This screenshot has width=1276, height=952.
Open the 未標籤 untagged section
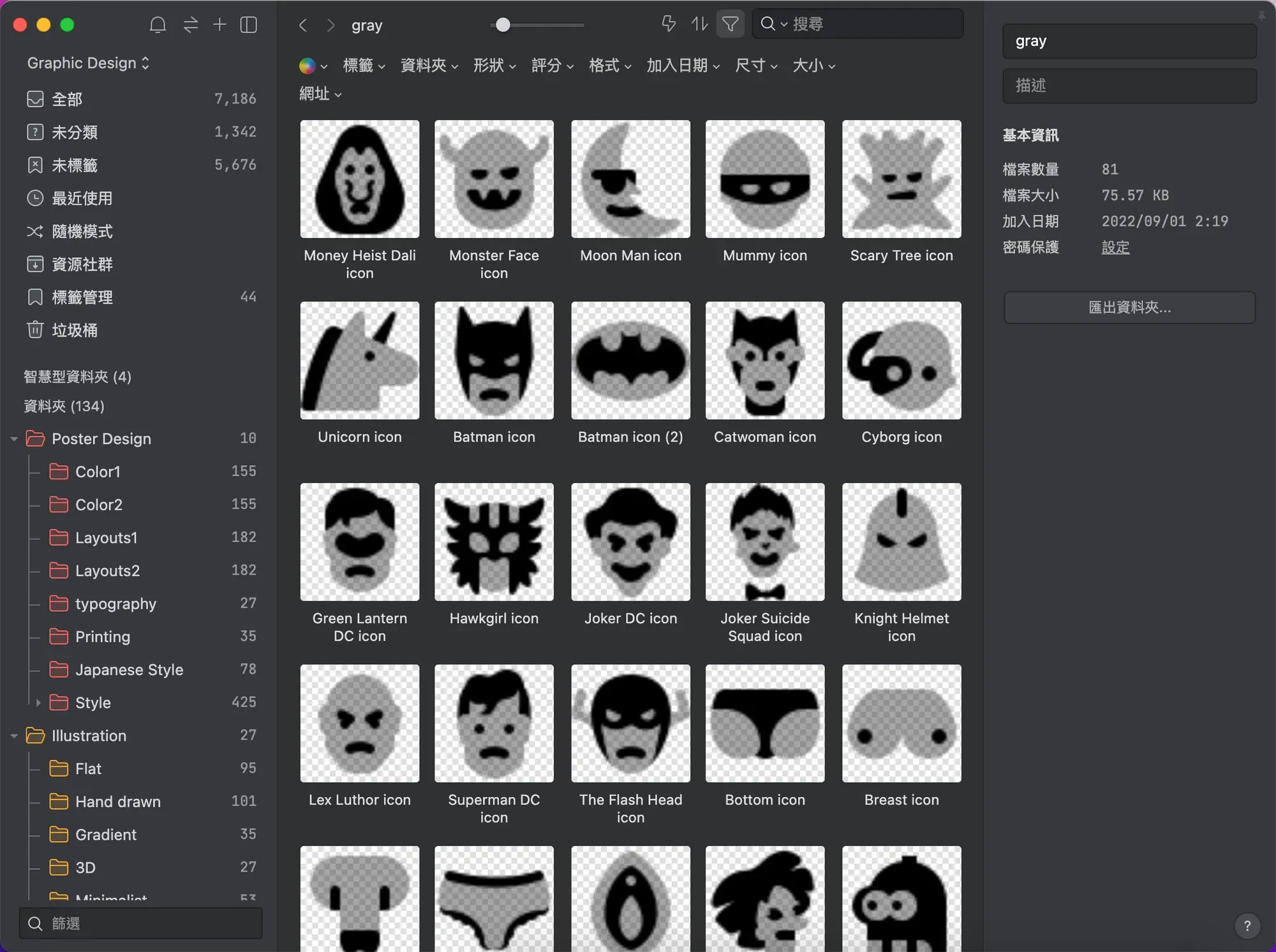[x=141, y=165]
